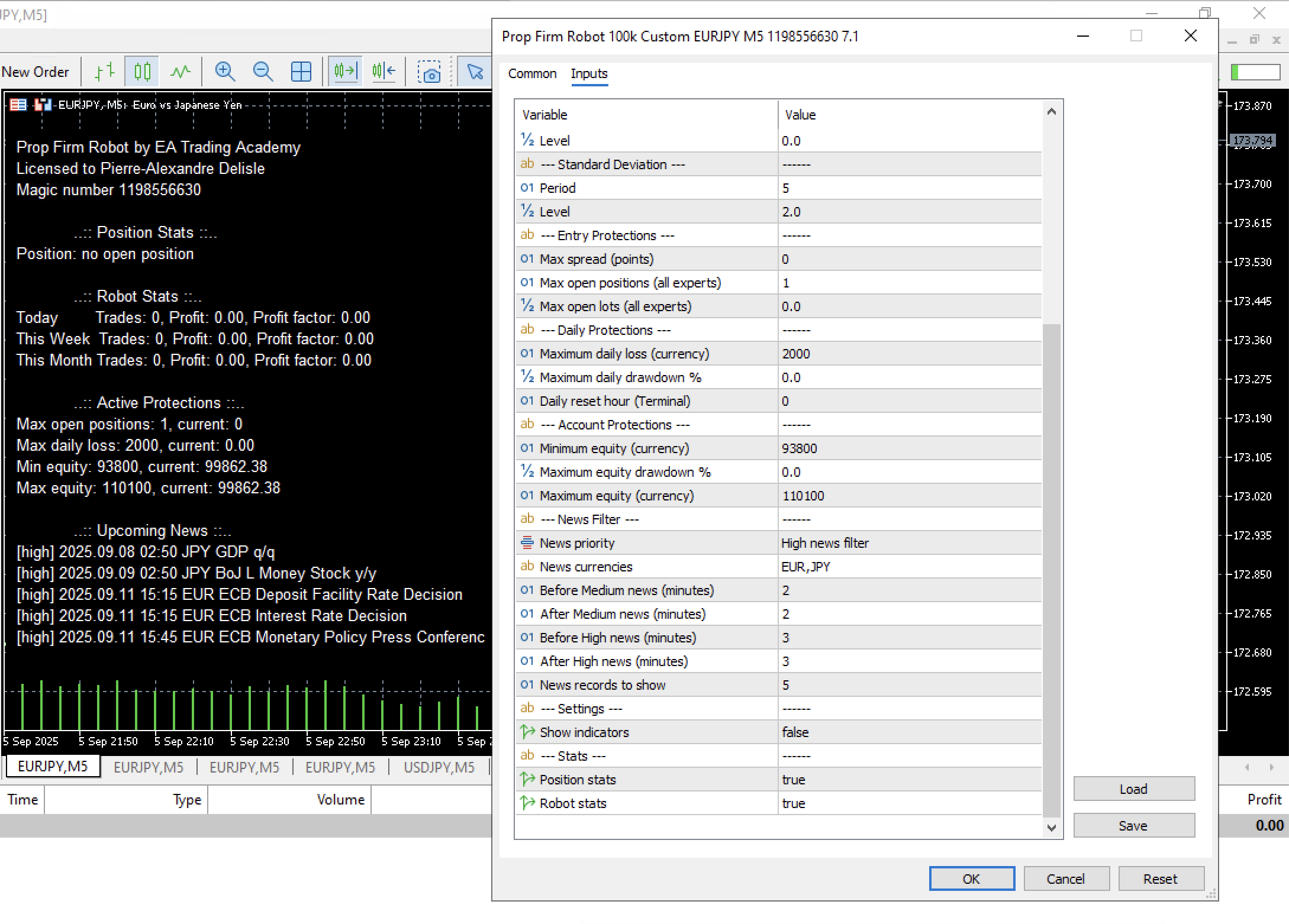
Task: Edit After High news (minutes) value
Action: [910, 661]
